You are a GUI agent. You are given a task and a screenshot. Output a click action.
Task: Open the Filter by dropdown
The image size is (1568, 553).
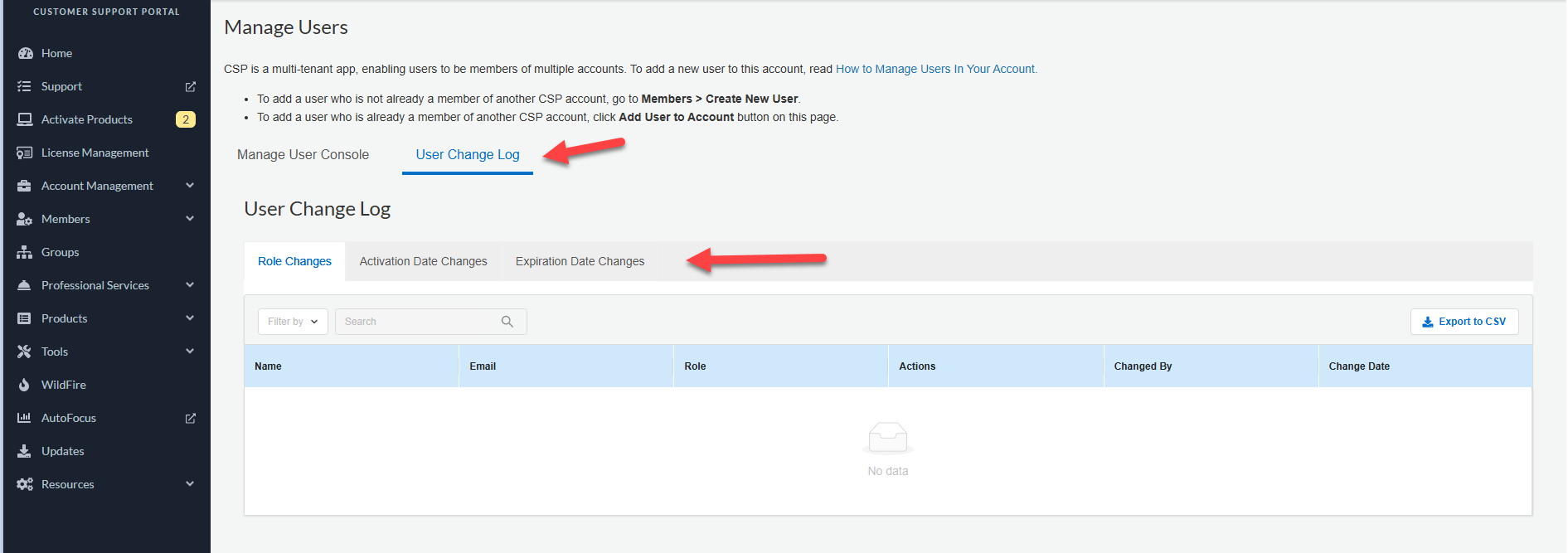pos(293,322)
